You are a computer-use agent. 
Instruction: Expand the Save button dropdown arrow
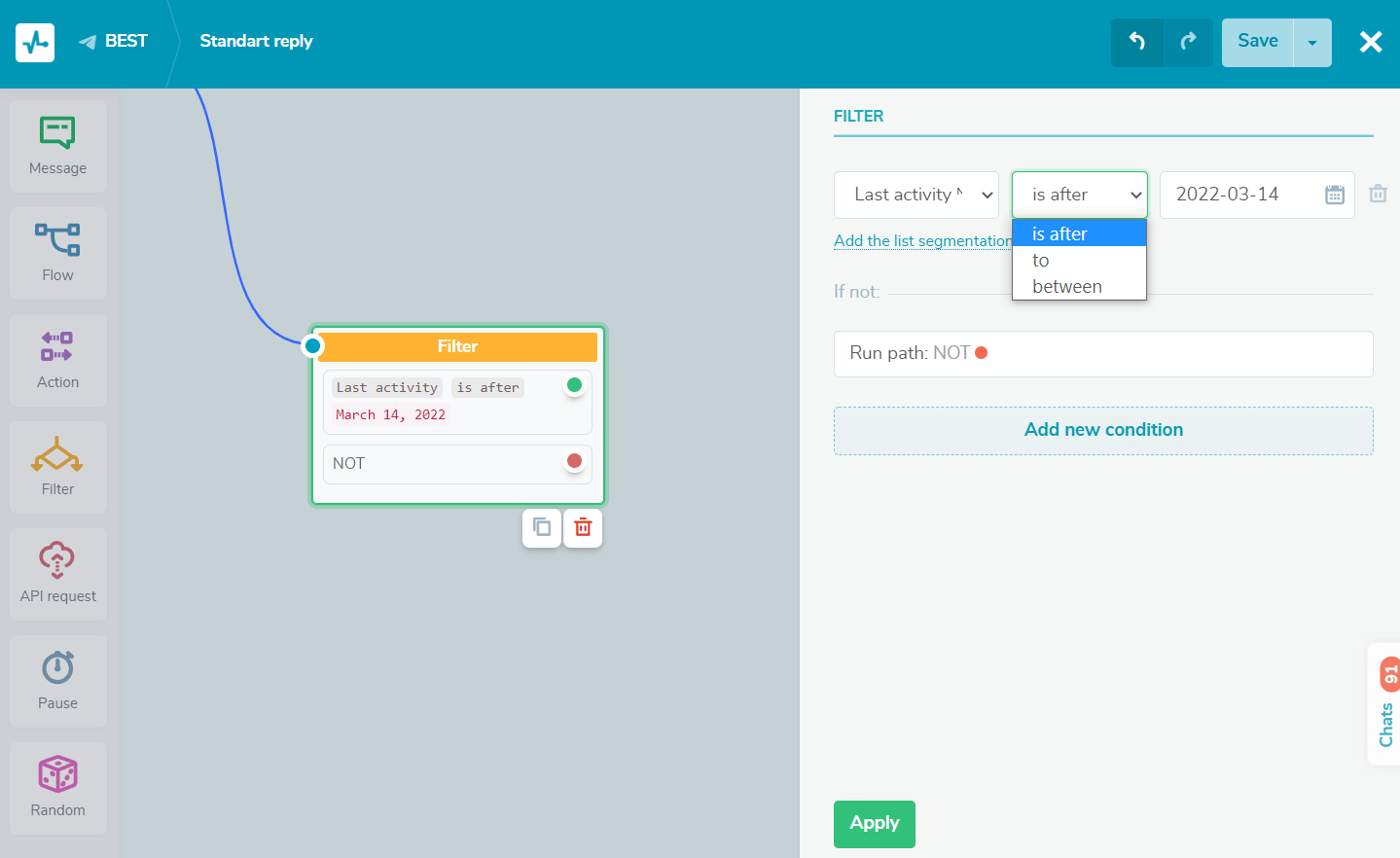click(1312, 43)
